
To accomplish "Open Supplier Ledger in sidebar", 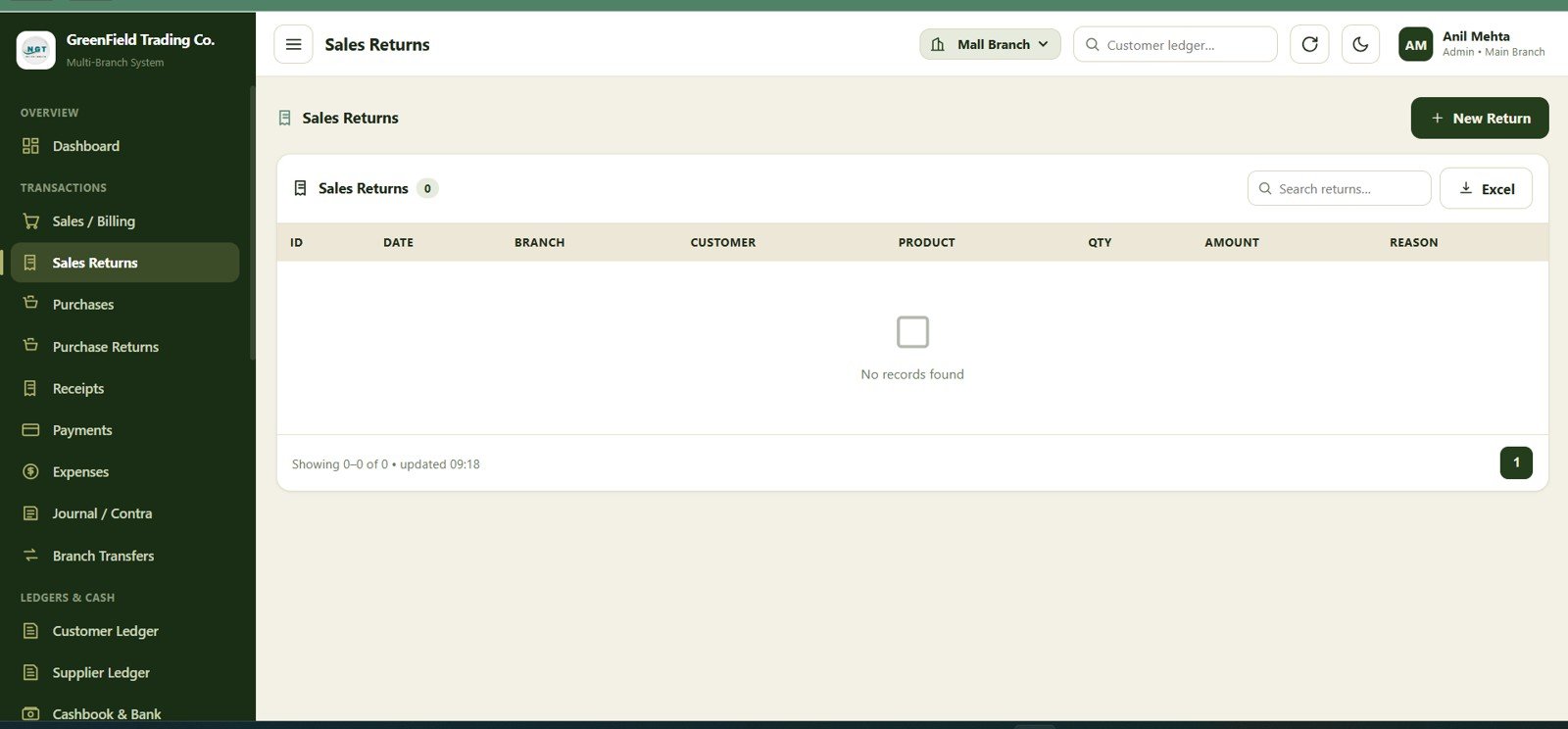I will (124, 672).
